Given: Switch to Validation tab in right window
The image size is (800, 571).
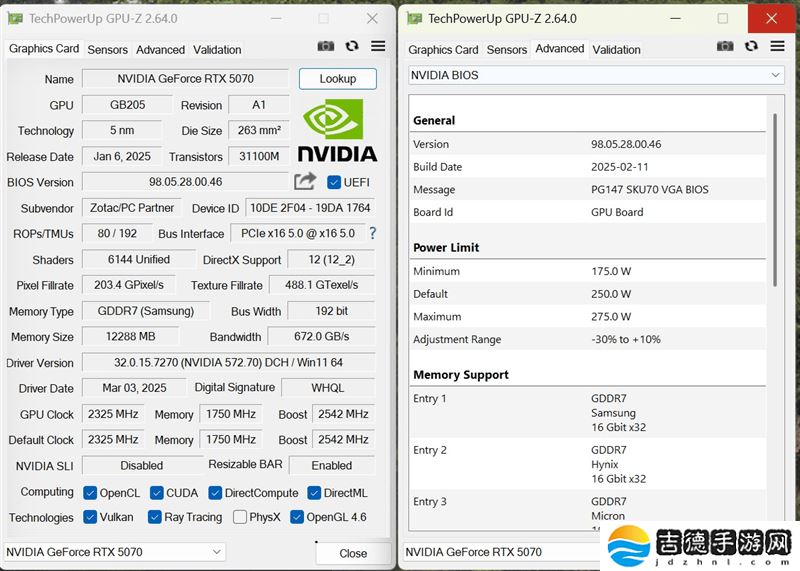Looking at the screenshot, I should (616, 50).
